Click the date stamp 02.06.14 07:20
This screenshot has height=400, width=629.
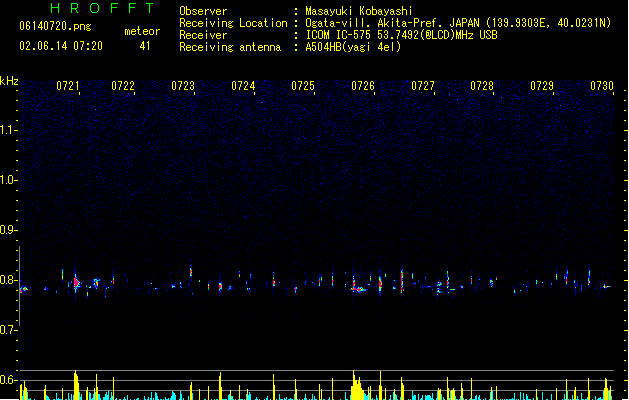pos(61,46)
